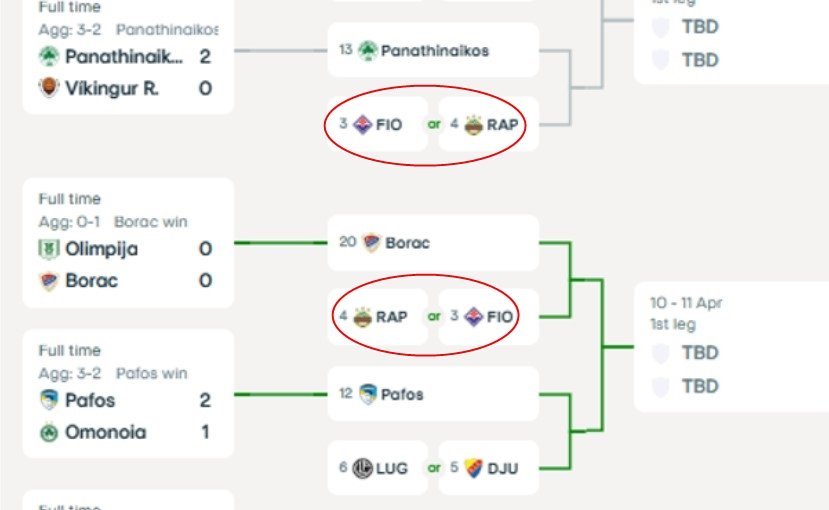829x510 pixels.
Task: Click the DJU team crest
Action: tap(473, 468)
